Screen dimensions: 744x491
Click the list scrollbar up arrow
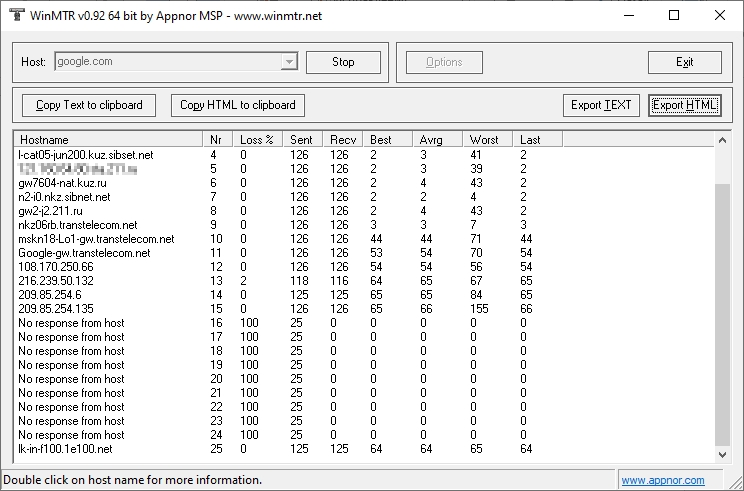coord(722,140)
